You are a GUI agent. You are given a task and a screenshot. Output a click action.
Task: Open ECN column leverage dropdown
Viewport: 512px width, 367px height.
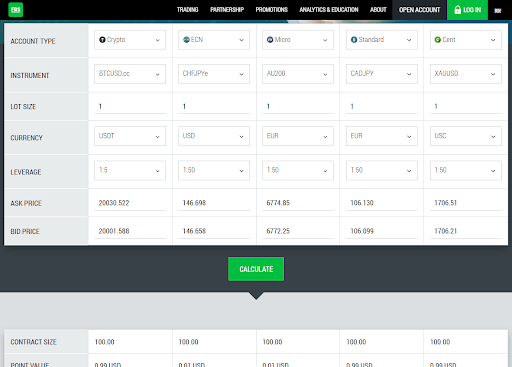(214, 170)
